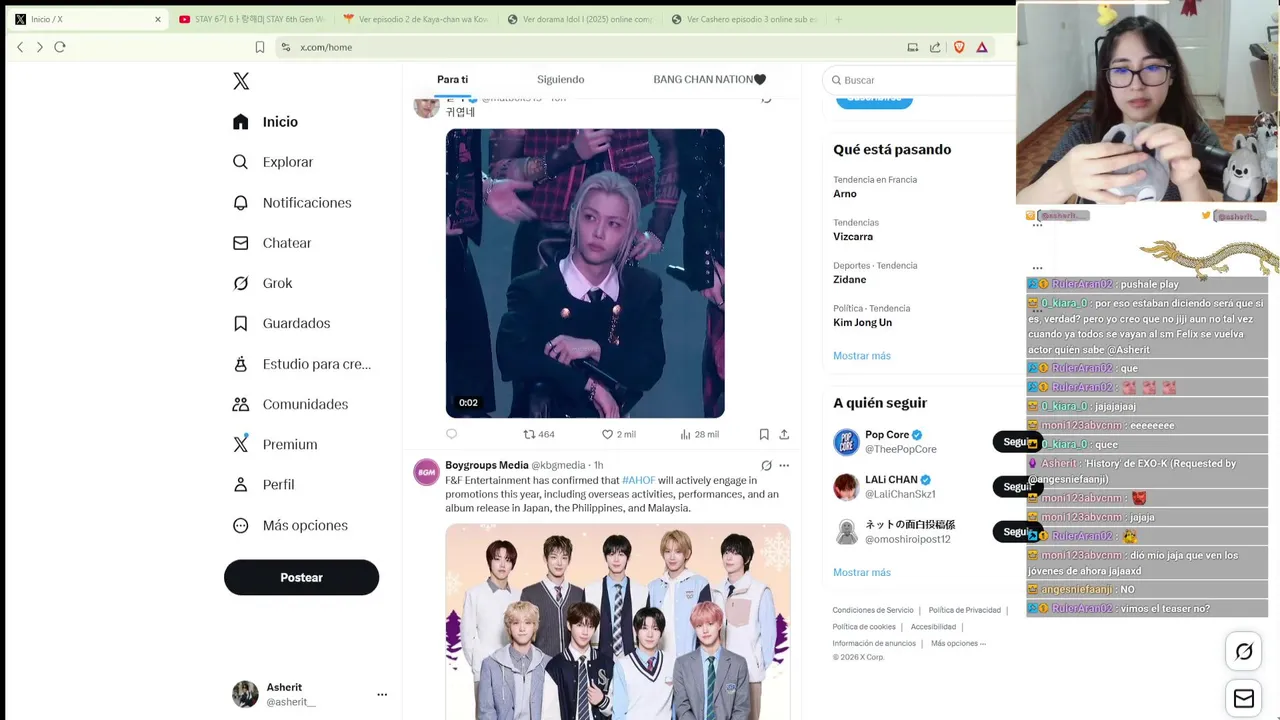Open Pop Core profile

click(x=887, y=435)
